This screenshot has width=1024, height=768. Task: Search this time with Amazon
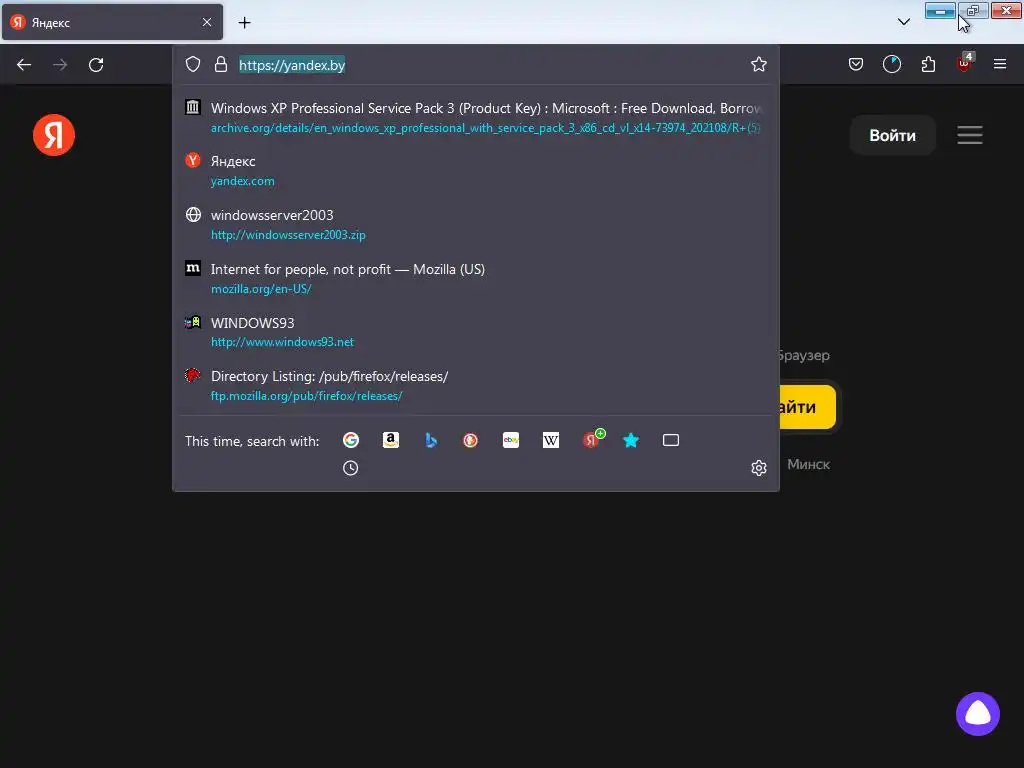391,440
